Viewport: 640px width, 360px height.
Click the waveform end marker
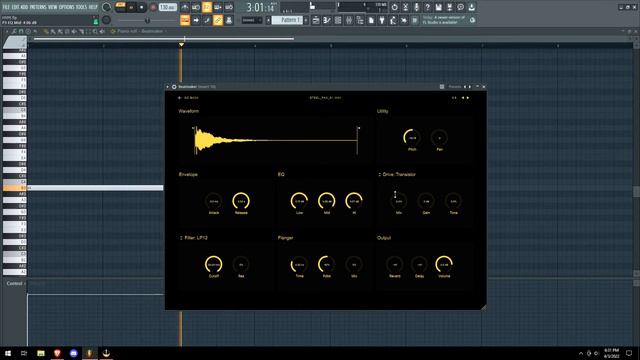(x=358, y=140)
